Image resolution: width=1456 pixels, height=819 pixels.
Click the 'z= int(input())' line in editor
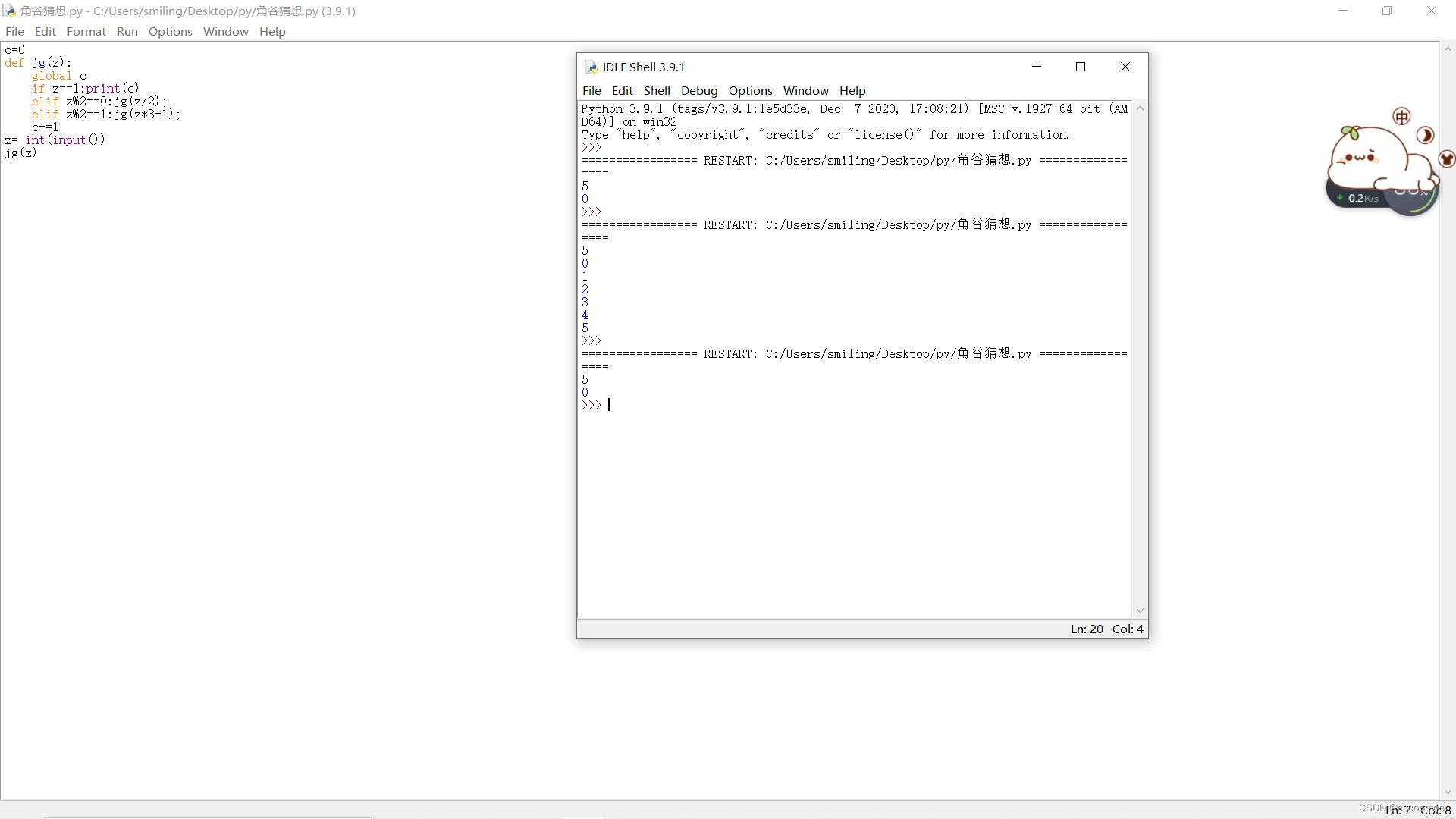click(55, 140)
